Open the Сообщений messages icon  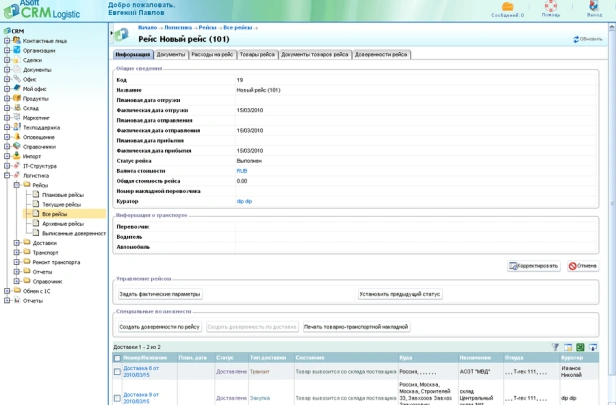508,7
